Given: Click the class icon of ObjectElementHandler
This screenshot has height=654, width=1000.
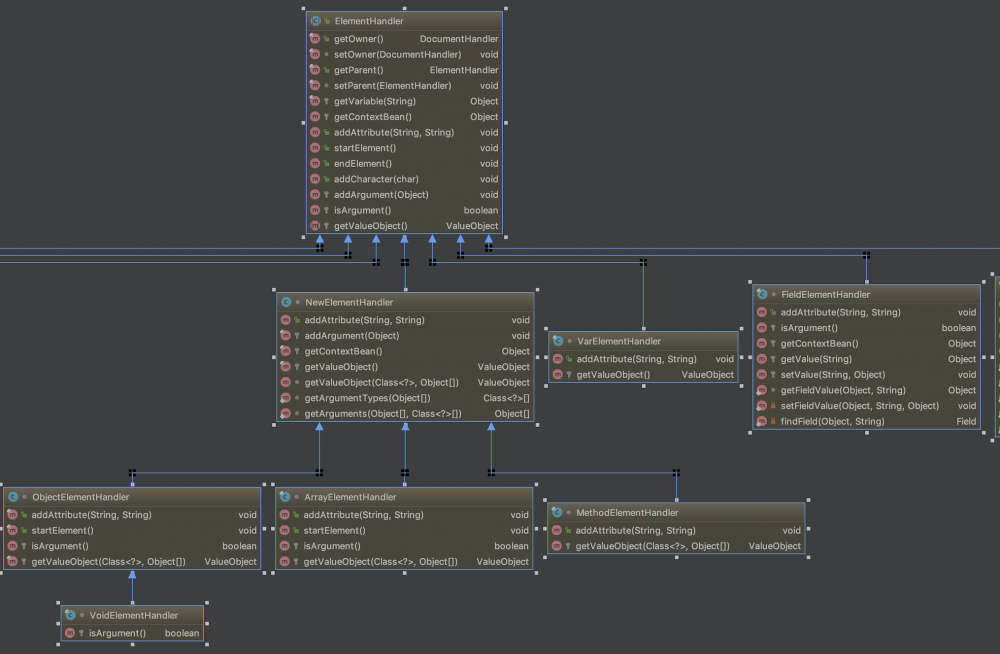Looking at the screenshot, I should coord(13,497).
